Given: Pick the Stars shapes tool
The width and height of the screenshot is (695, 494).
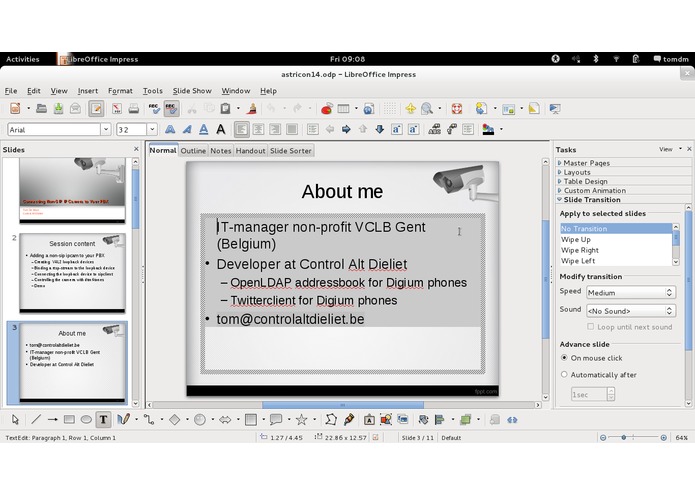Looking at the screenshot, I should click(x=301, y=420).
